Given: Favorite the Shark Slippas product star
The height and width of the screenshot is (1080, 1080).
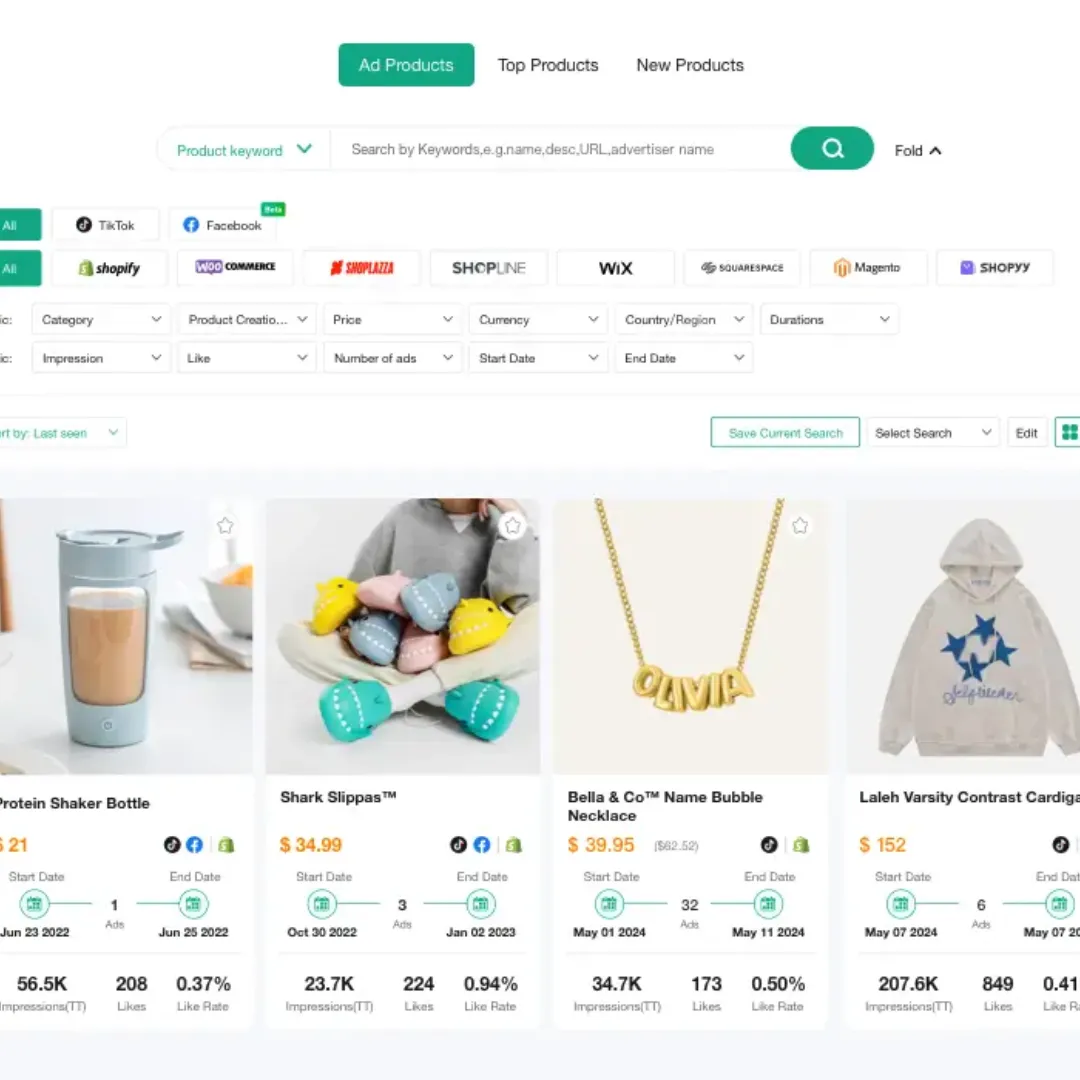Looking at the screenshot, I should 512,526.
